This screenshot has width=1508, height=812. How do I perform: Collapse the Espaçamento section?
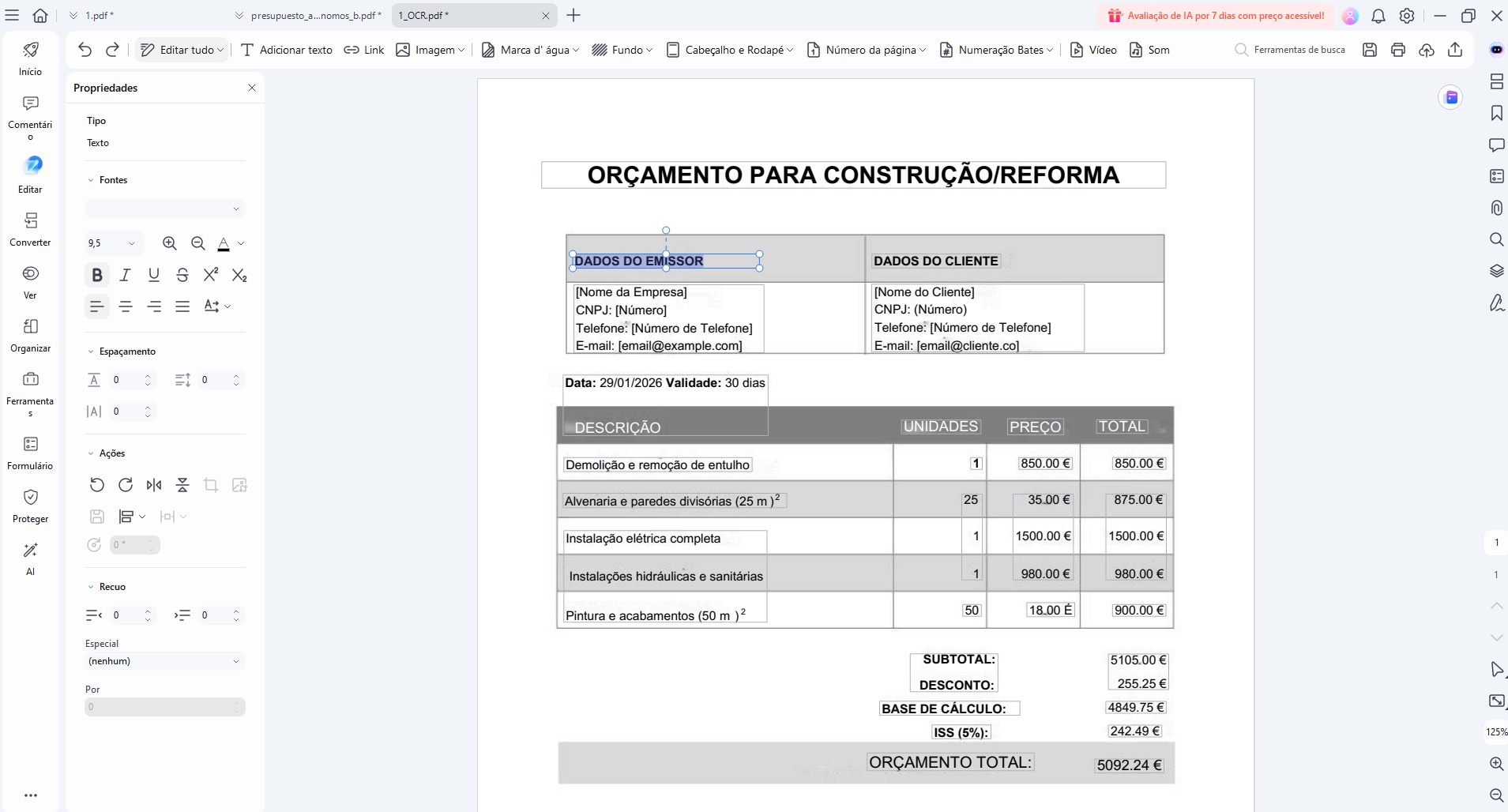point(92,351)
